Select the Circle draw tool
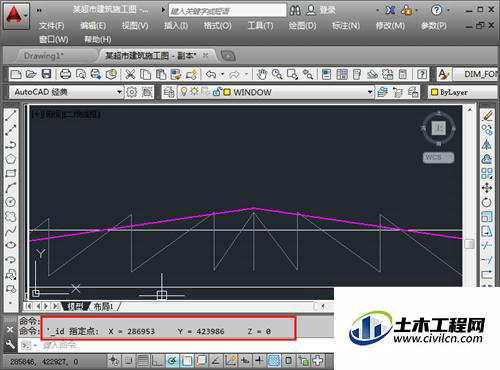 pyautogui.click(x=11, y=202)
